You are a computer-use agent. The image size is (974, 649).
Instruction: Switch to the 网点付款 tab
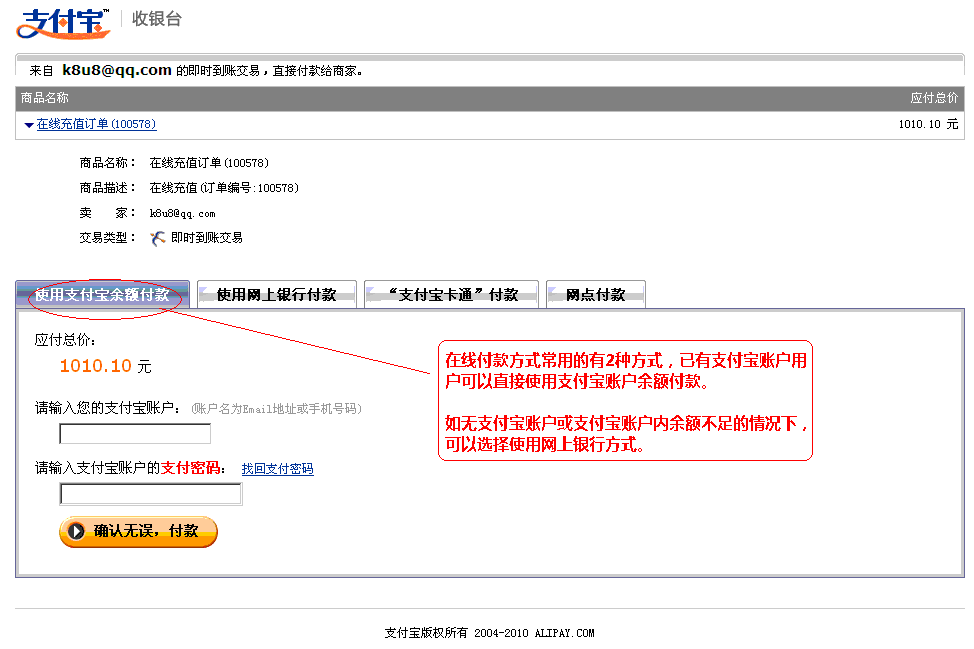pyautogui.click(x=596, y=294)
